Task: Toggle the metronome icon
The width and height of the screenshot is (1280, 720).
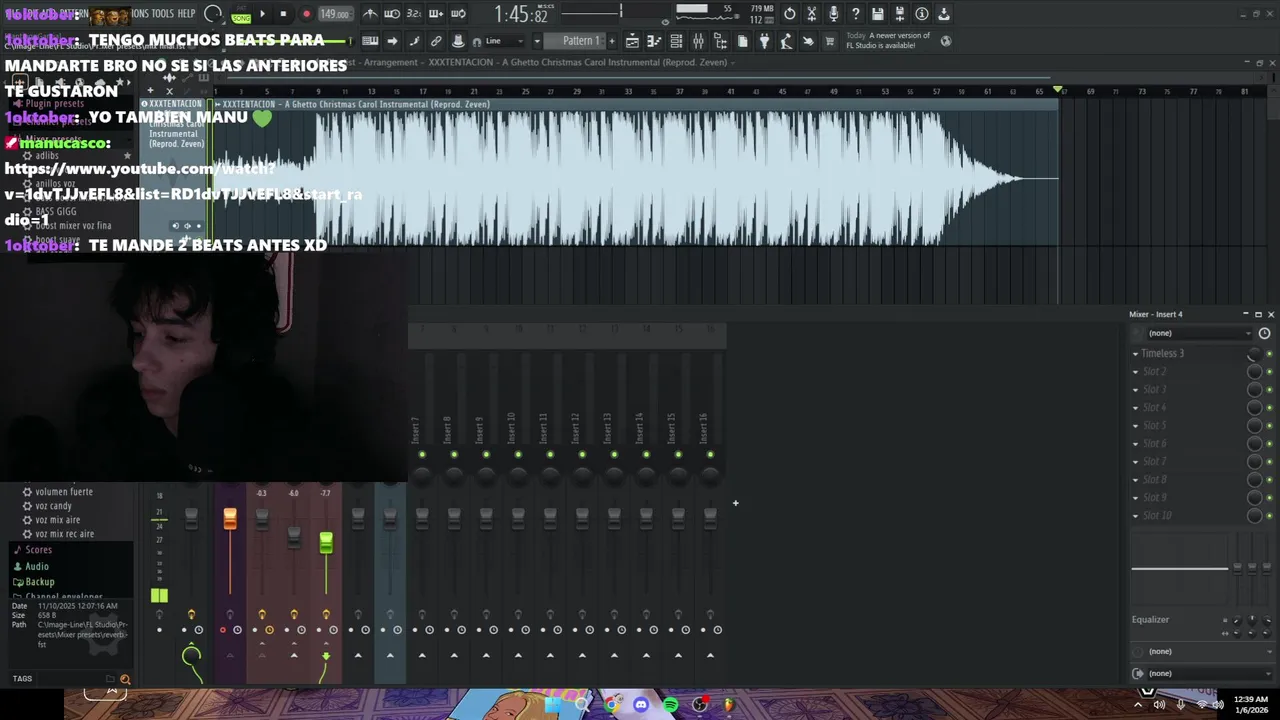Action: (x=370, y=14)
